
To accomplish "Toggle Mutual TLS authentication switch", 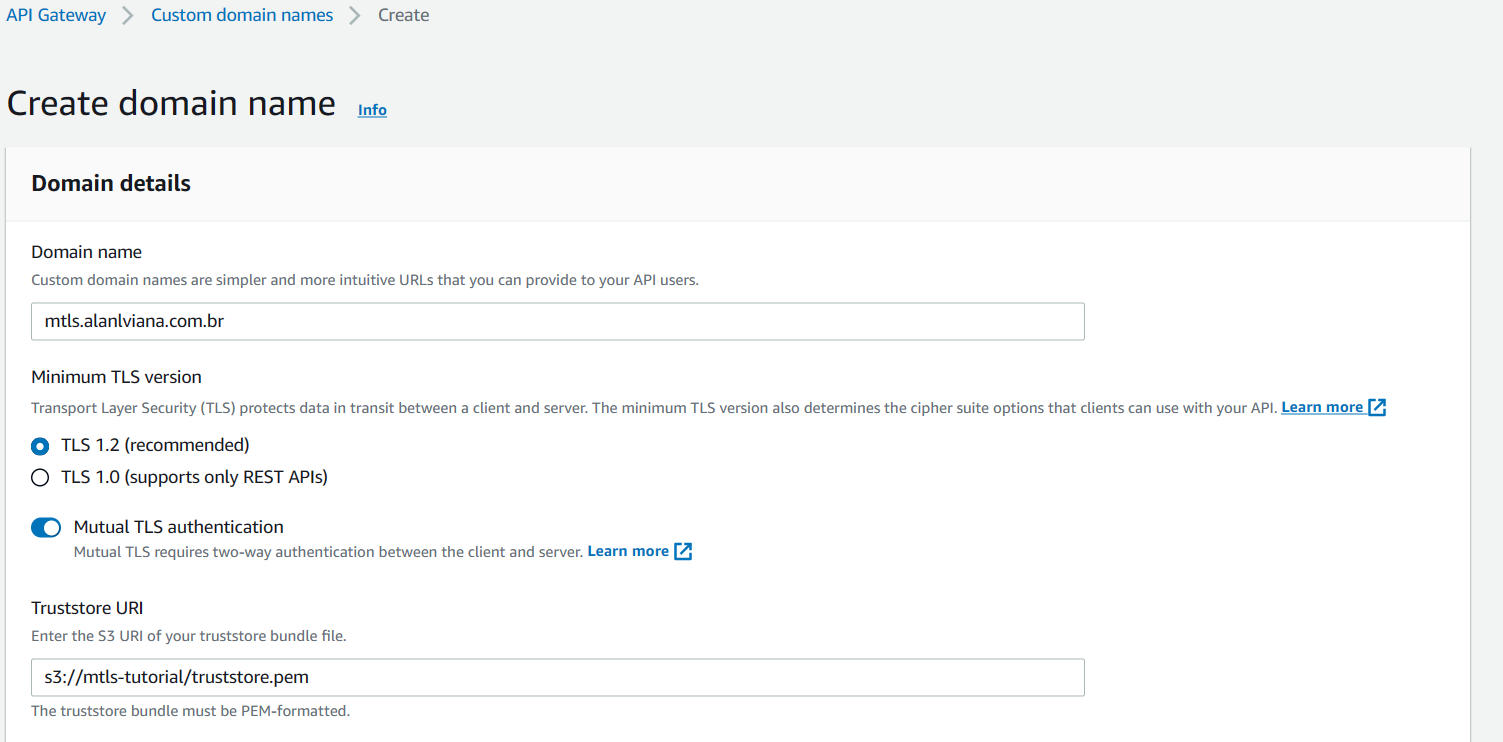I will pos(46,527).
